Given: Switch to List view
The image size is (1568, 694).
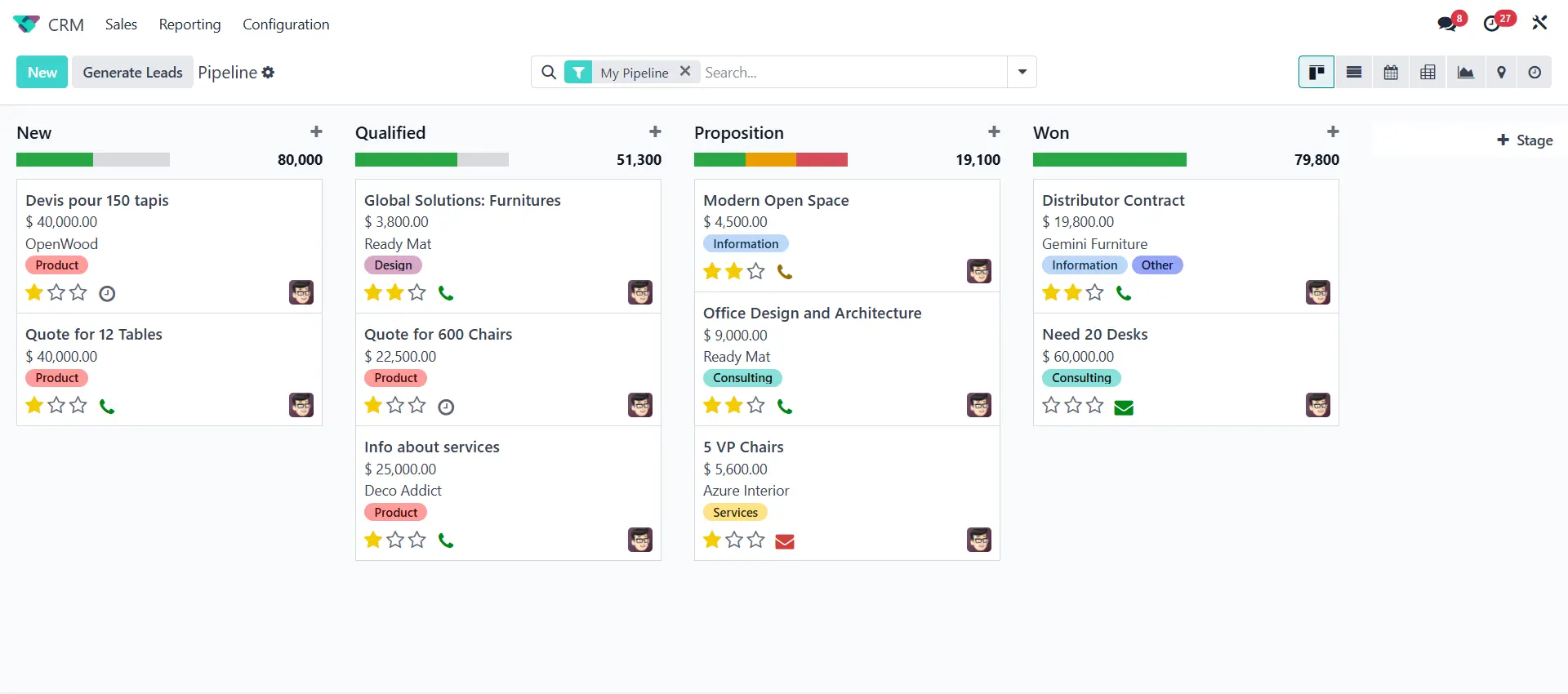Looking at the screenshot, I should 1353,72.
